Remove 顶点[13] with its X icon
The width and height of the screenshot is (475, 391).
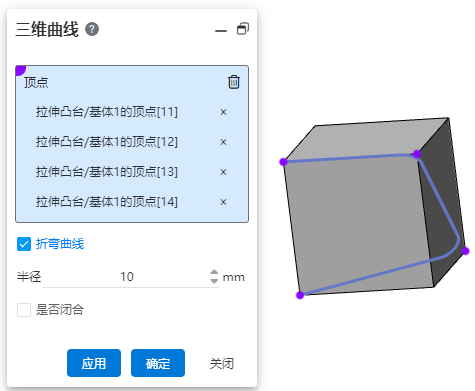pos(223,172)
